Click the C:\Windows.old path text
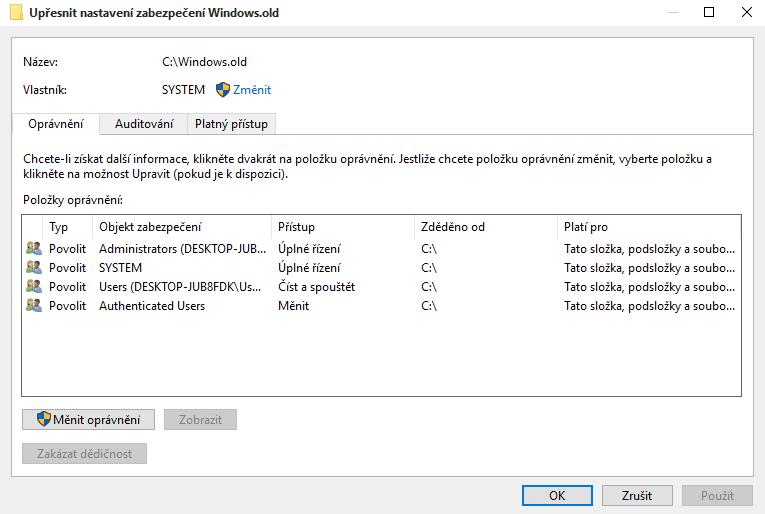This screenshot has width=765, height=514. point(204,62)
